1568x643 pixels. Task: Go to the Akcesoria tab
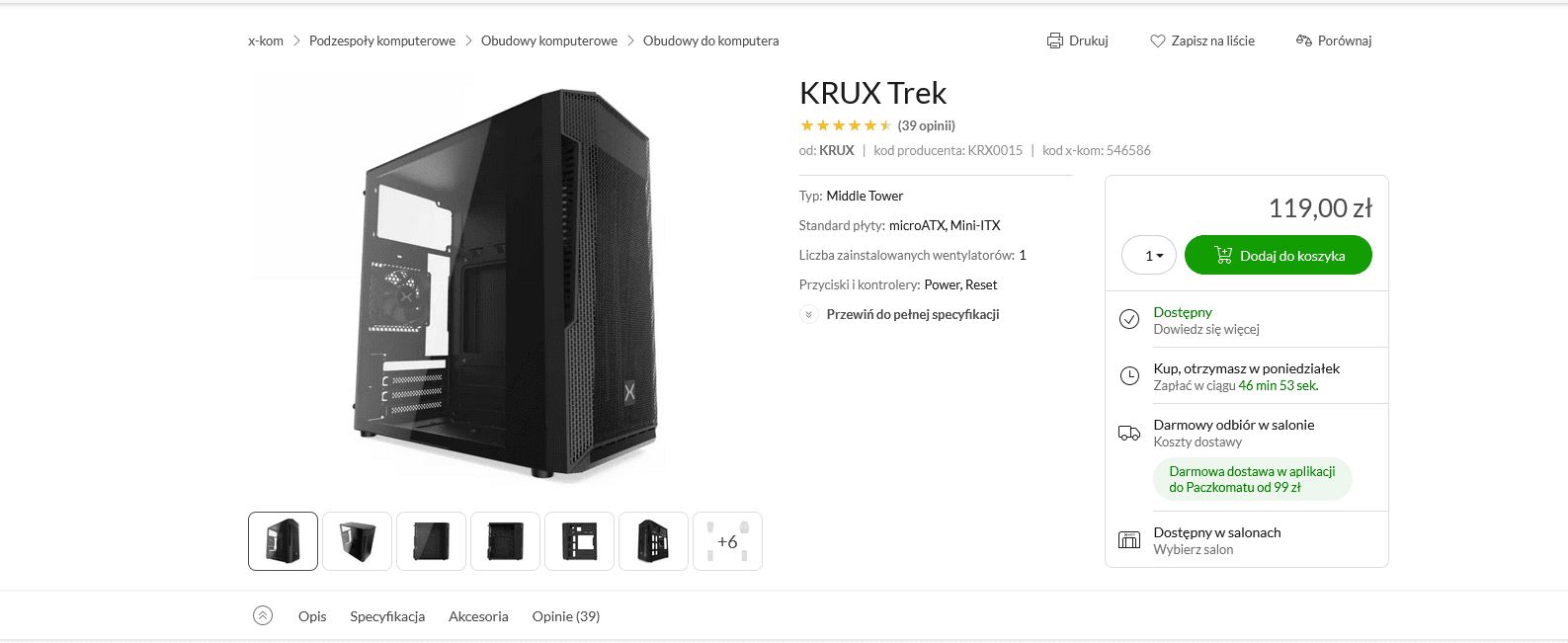point(478,616)
